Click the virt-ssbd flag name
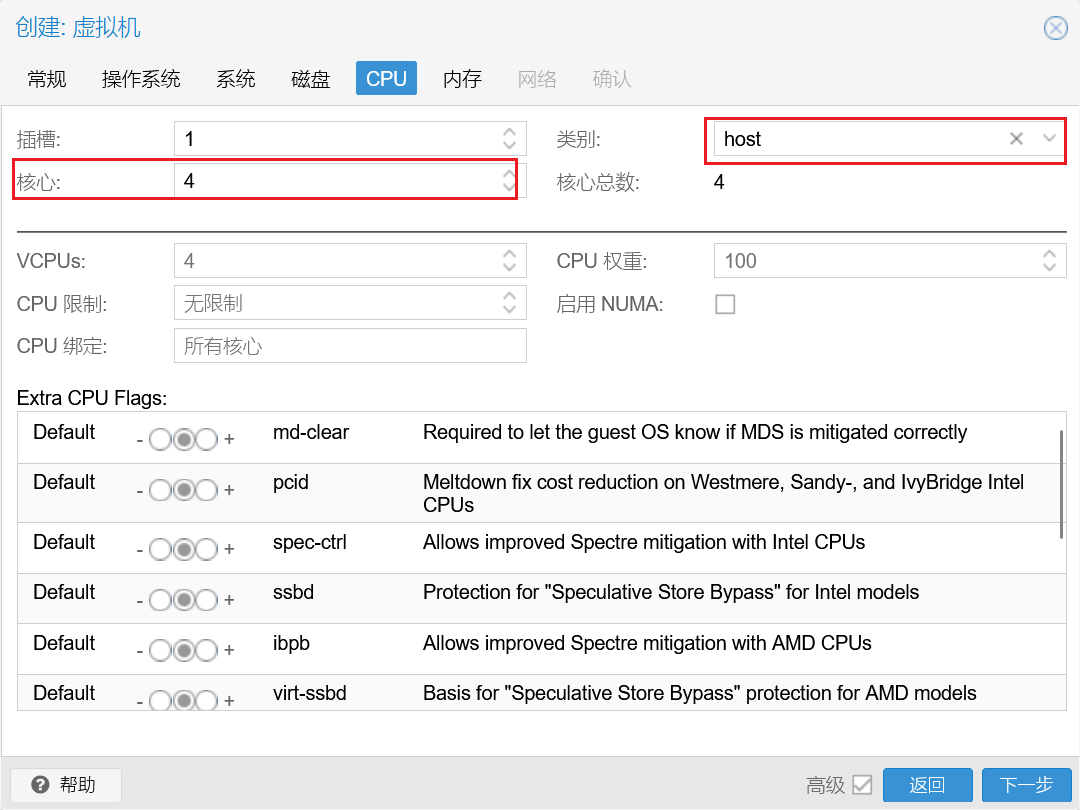 (x=310, y=694)
